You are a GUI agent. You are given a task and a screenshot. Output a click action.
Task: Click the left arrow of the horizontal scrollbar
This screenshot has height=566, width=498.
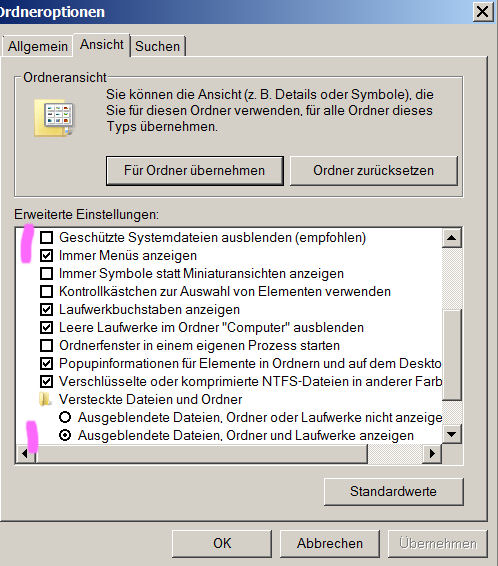25,454
